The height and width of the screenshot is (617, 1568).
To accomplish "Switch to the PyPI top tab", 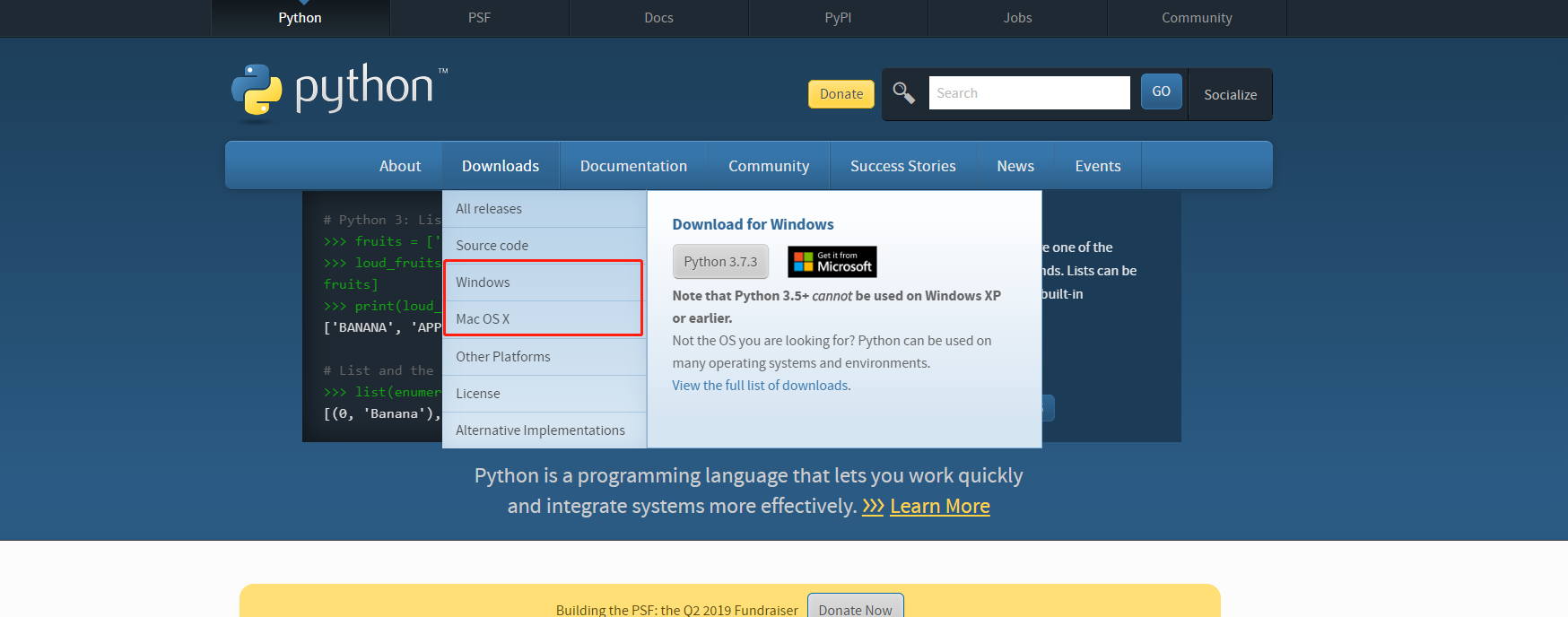I will 838,18.
